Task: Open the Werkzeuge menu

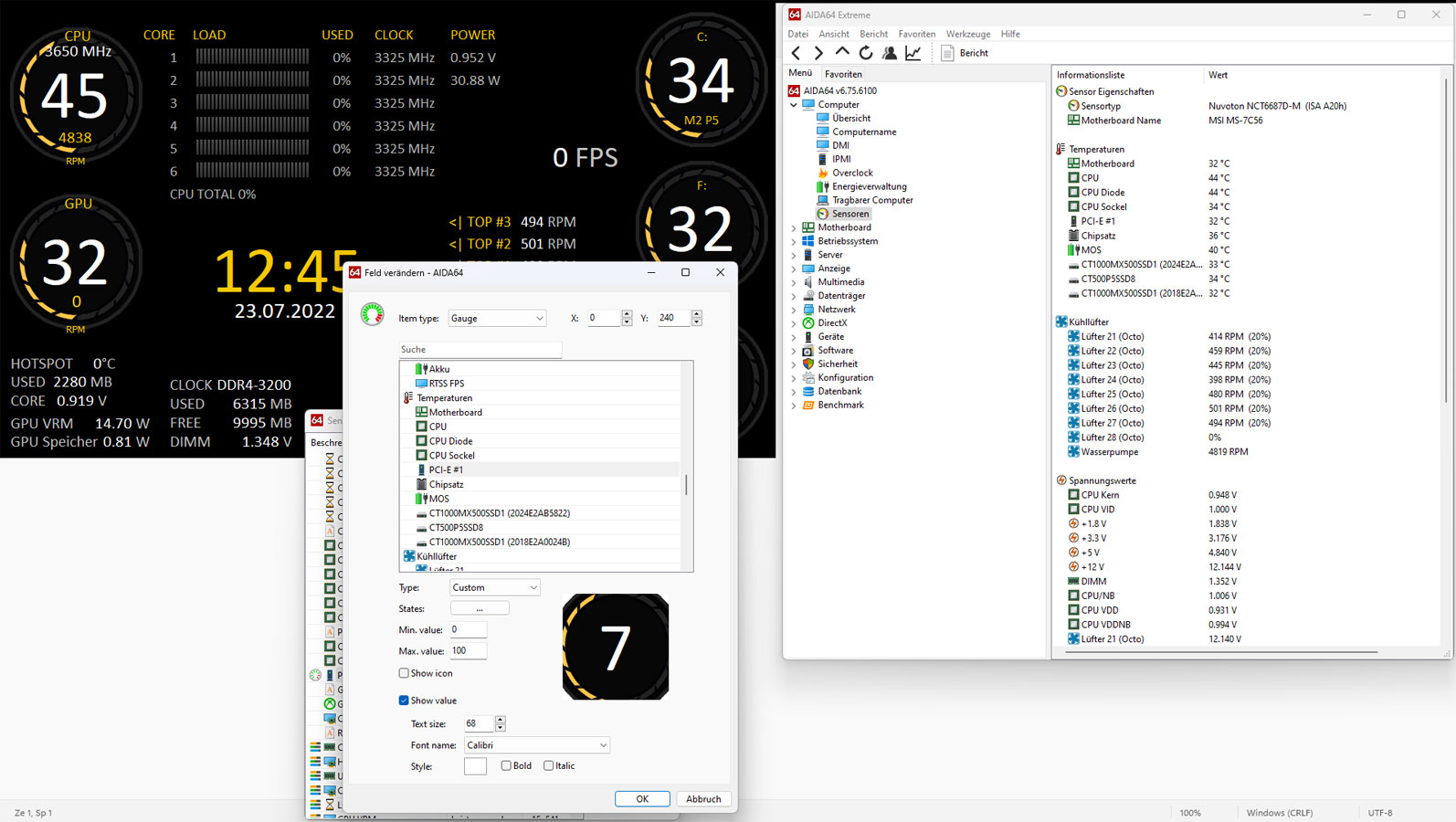Action: [968, 34]
